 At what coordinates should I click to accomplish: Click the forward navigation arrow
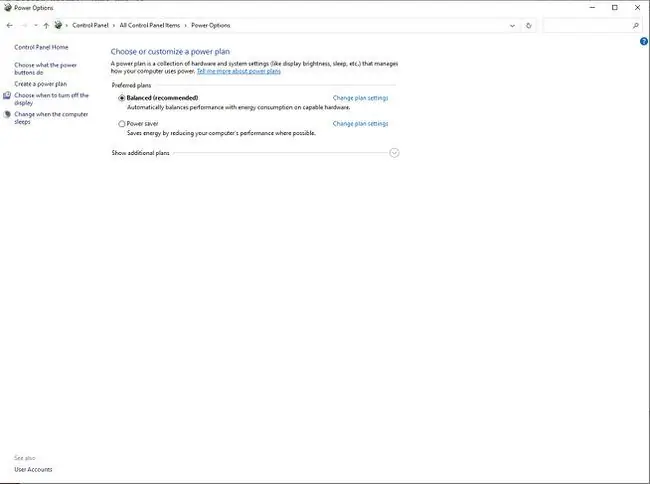pyautogui.click(x=24, y=25)
